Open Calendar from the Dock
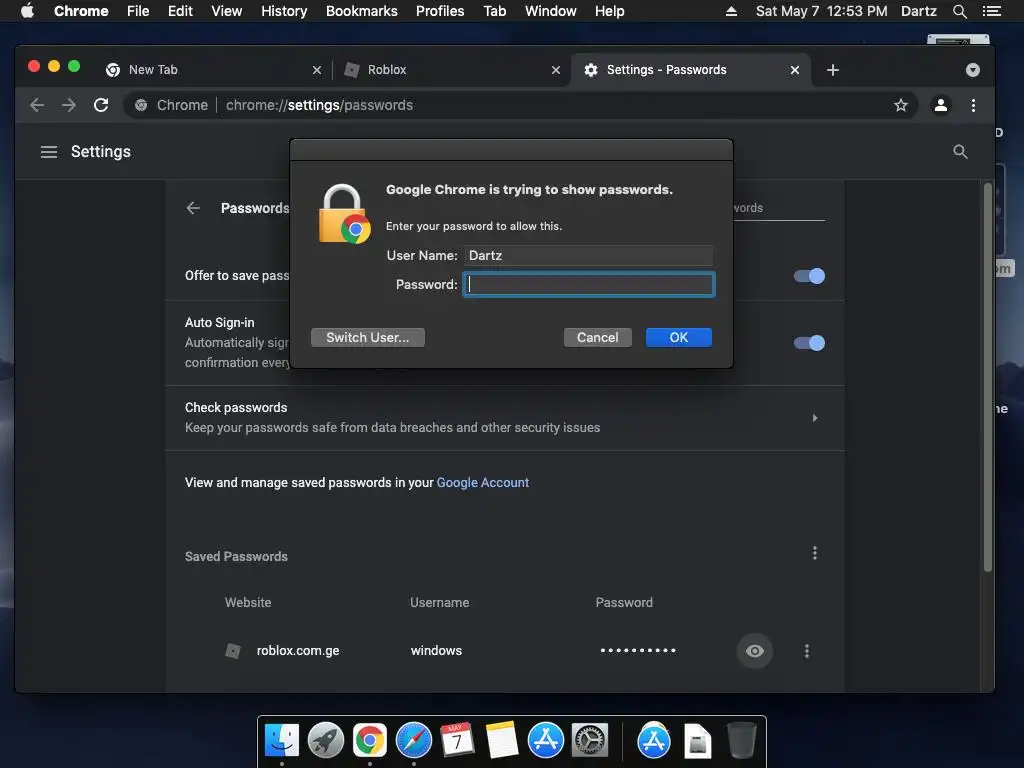This screenshot has width=1024, height=768. [457, 741]
